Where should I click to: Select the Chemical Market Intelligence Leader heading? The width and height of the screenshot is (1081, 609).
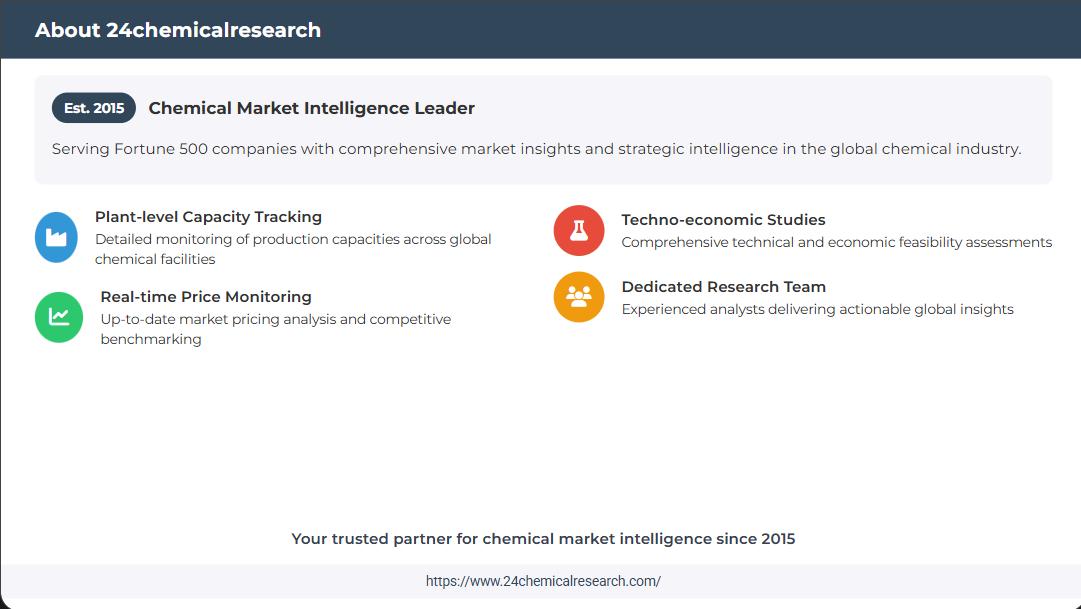pyautogui.click(x=311, y=108)
